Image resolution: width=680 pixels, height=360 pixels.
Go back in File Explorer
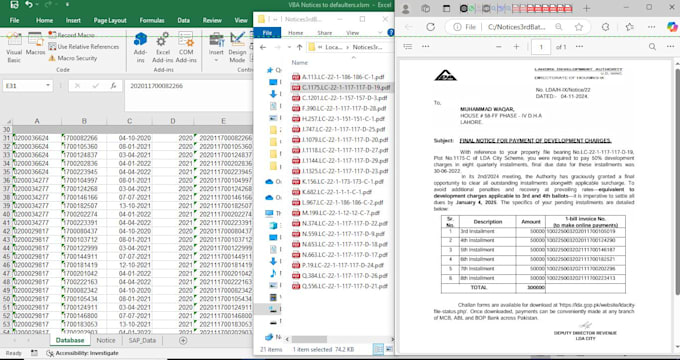[263, 47]
